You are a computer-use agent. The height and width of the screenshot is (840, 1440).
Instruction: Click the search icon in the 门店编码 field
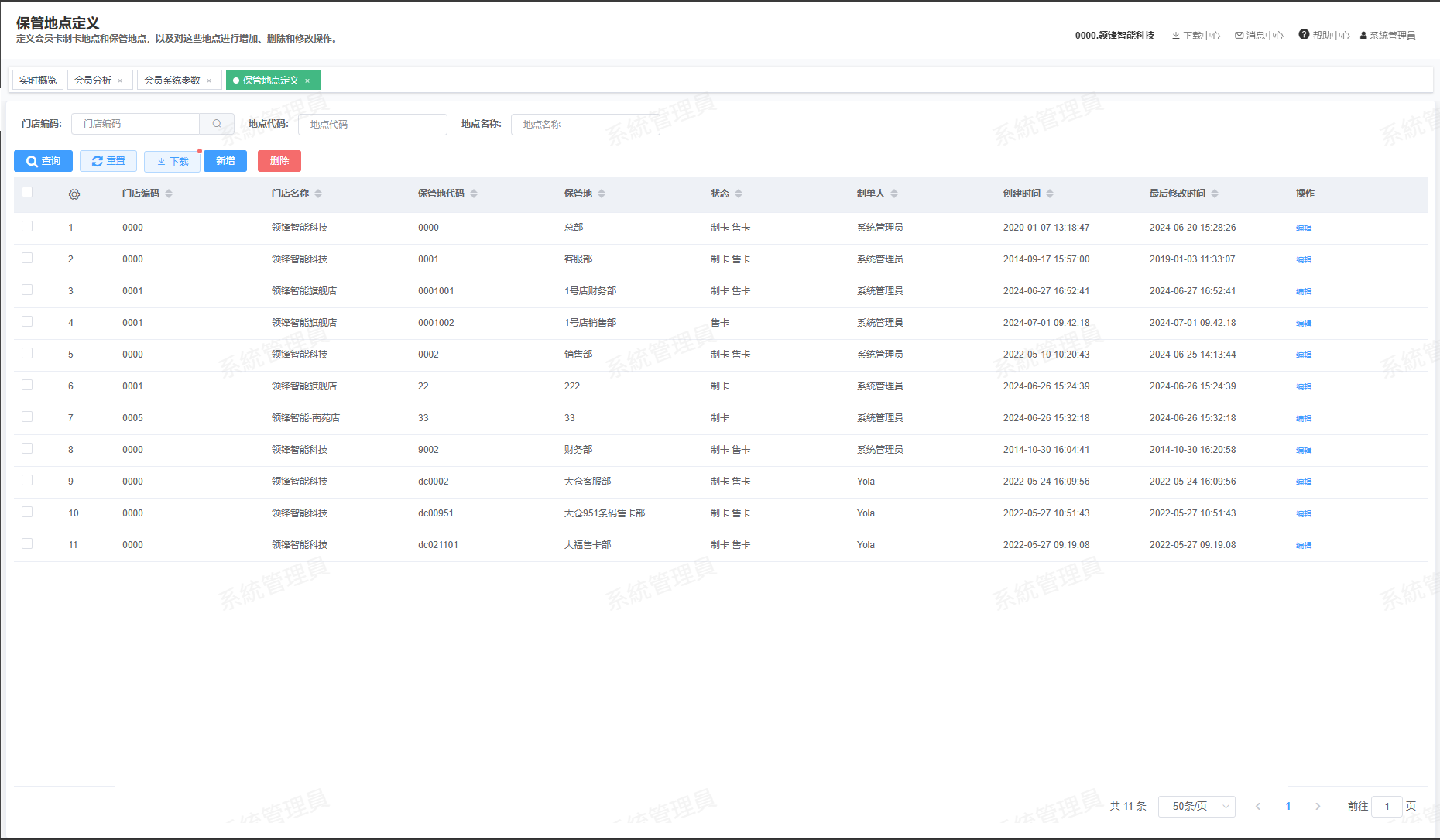click(x=217, y=124)
